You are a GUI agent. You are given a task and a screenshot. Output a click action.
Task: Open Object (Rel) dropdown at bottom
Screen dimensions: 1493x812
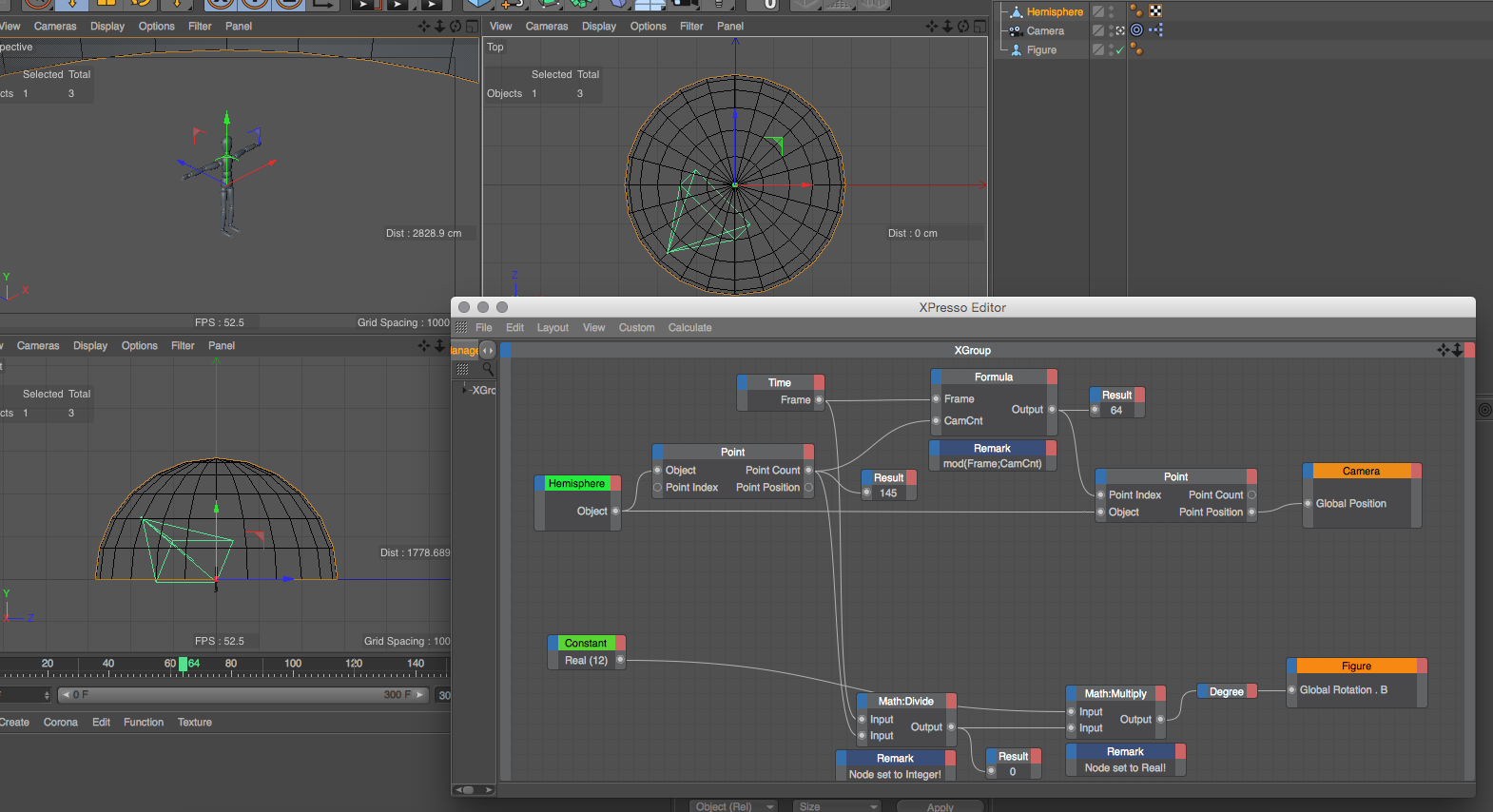coord(732,806)
